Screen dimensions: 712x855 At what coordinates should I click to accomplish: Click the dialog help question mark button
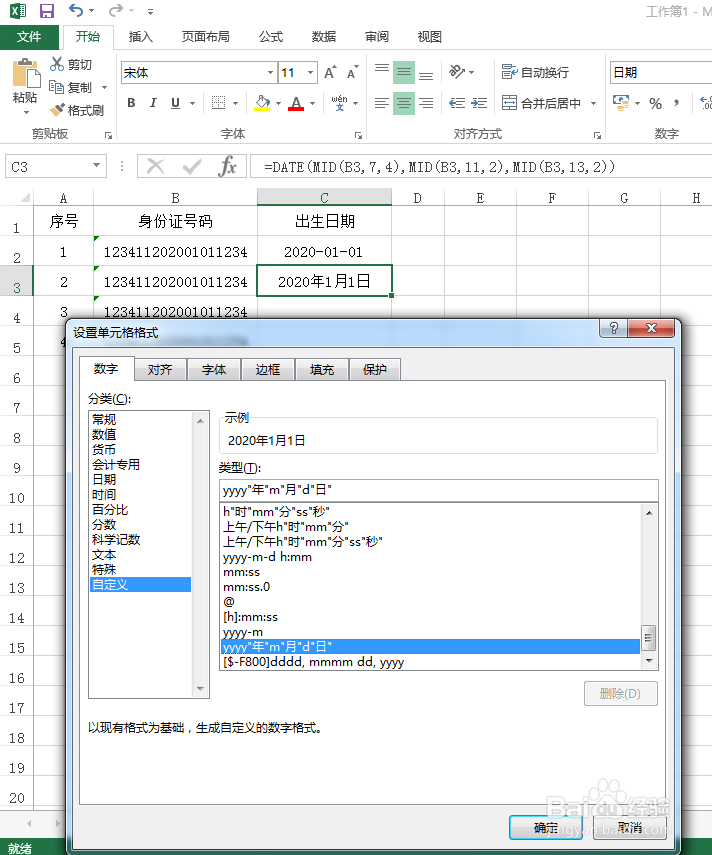pos(613,328)
